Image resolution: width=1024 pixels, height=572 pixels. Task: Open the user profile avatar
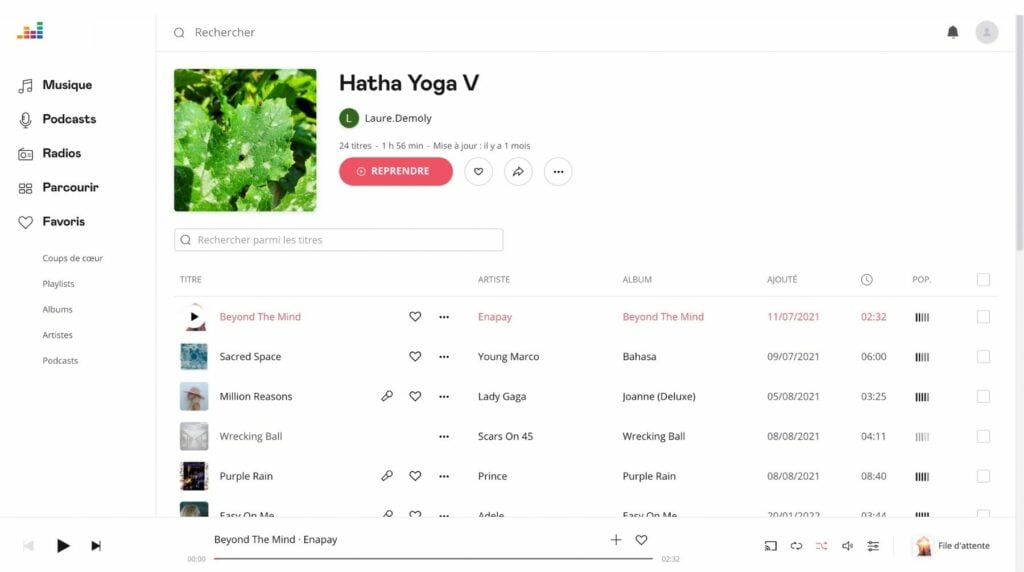(987, 32)
